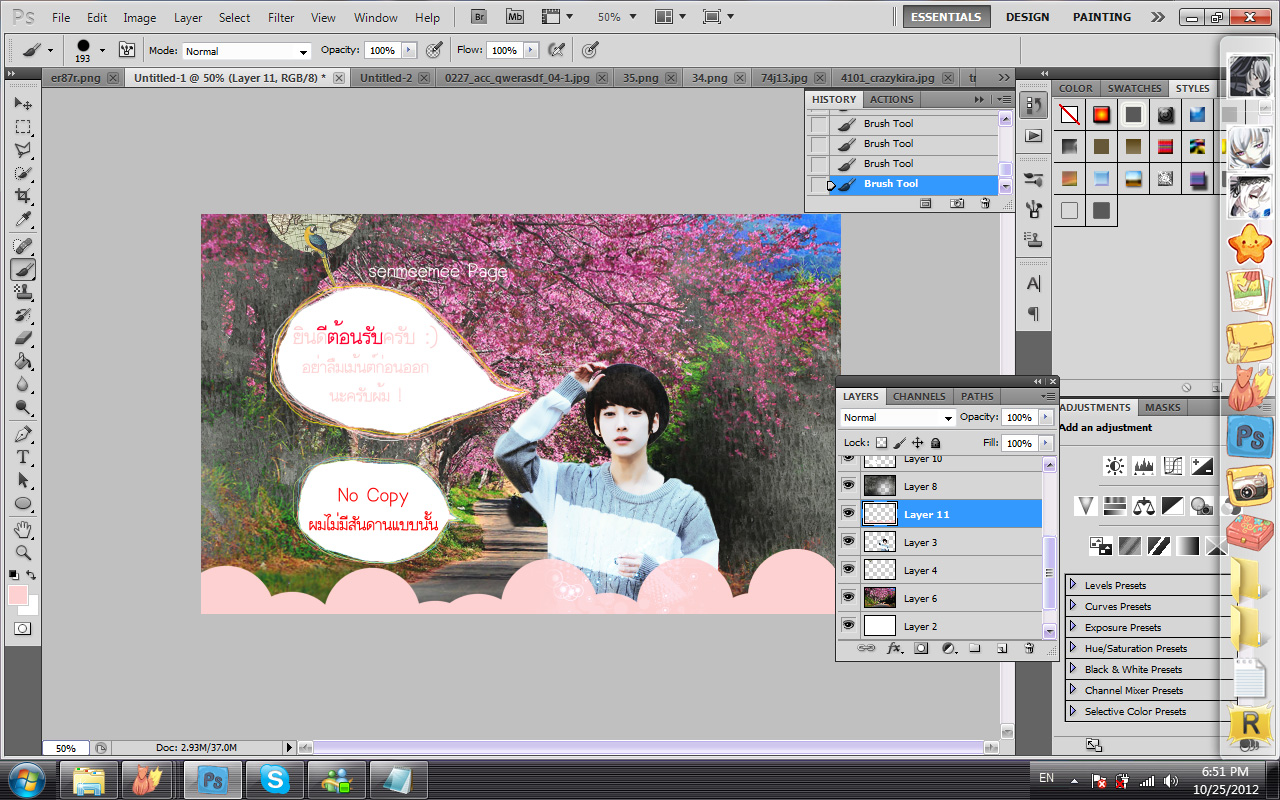Hide Layer 8 with its eye icon
The image size is (1280, 800).
[849, 486]
